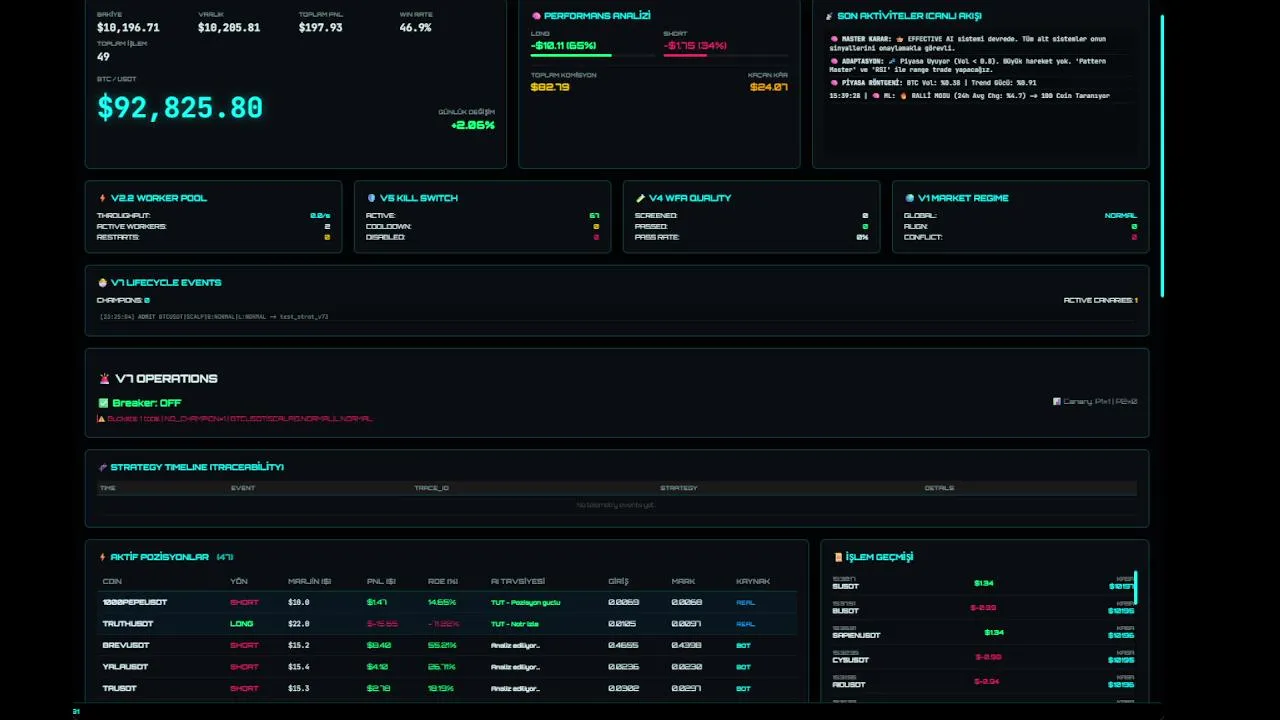The height and width of the screenshot is (720, 1280).
Task: Click the balance value $10,196.71
Action: tap(128, 28)
